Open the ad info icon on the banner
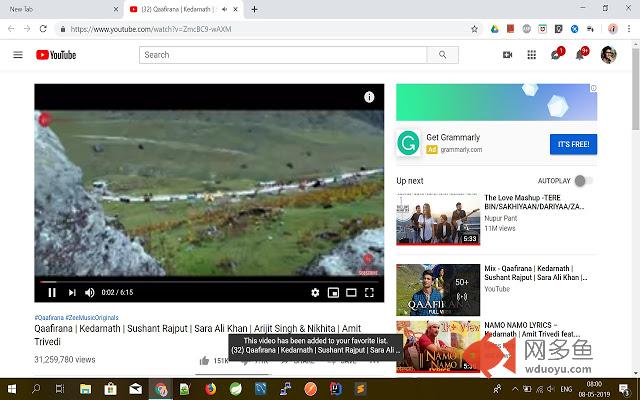The height and width of the screenshot is (400, 640). point(594,88)
